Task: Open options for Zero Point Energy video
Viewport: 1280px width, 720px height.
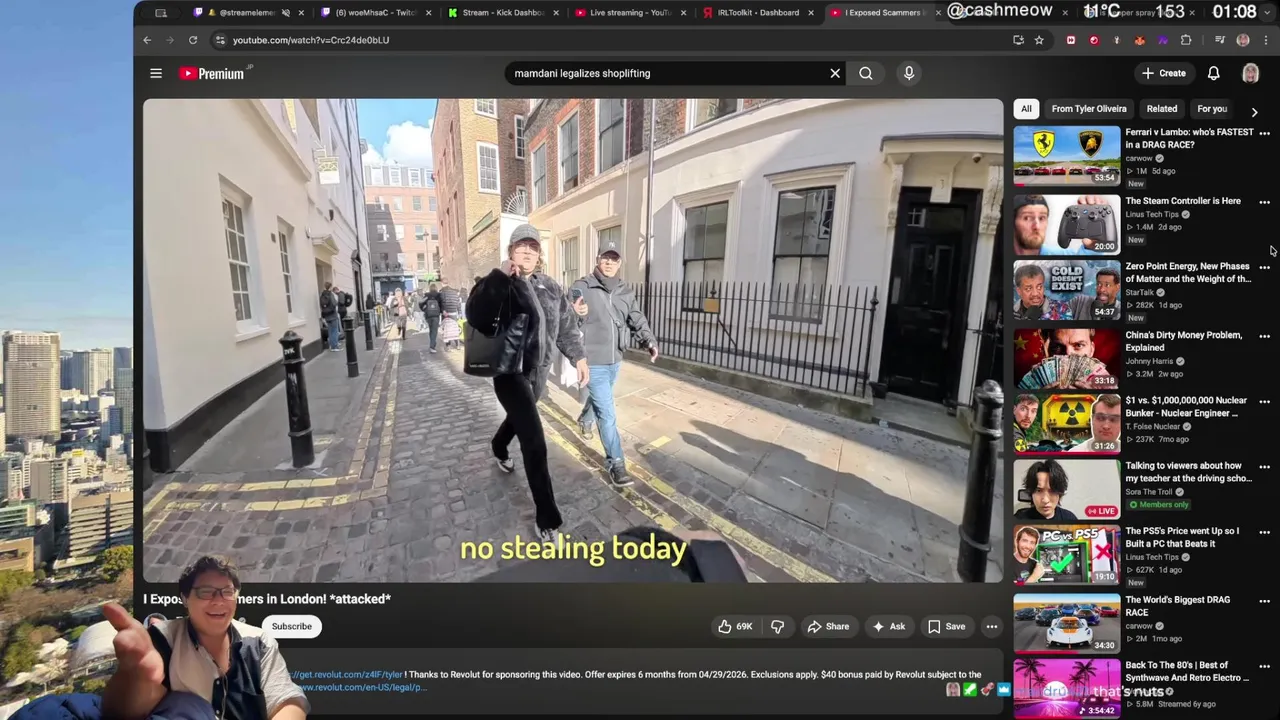Action: [x=1264, y=268]
